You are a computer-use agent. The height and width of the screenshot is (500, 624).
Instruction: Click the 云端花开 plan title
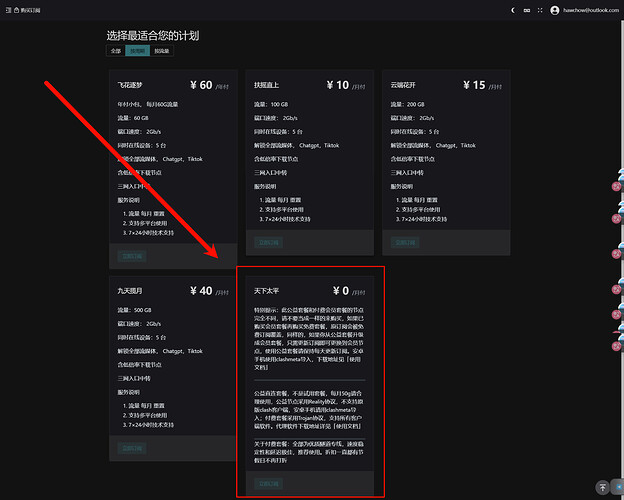(x=403, y=85)
